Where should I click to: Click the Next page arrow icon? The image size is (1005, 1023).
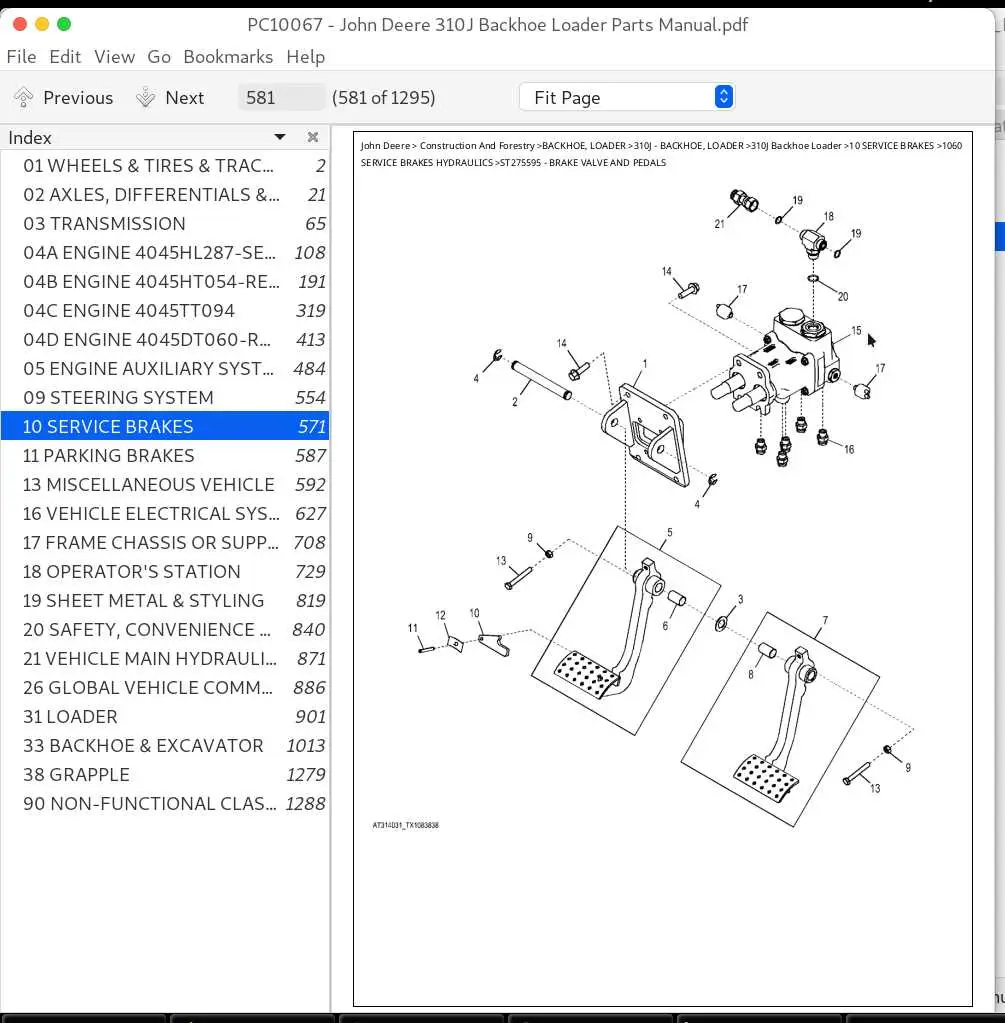tap(145, 97)
